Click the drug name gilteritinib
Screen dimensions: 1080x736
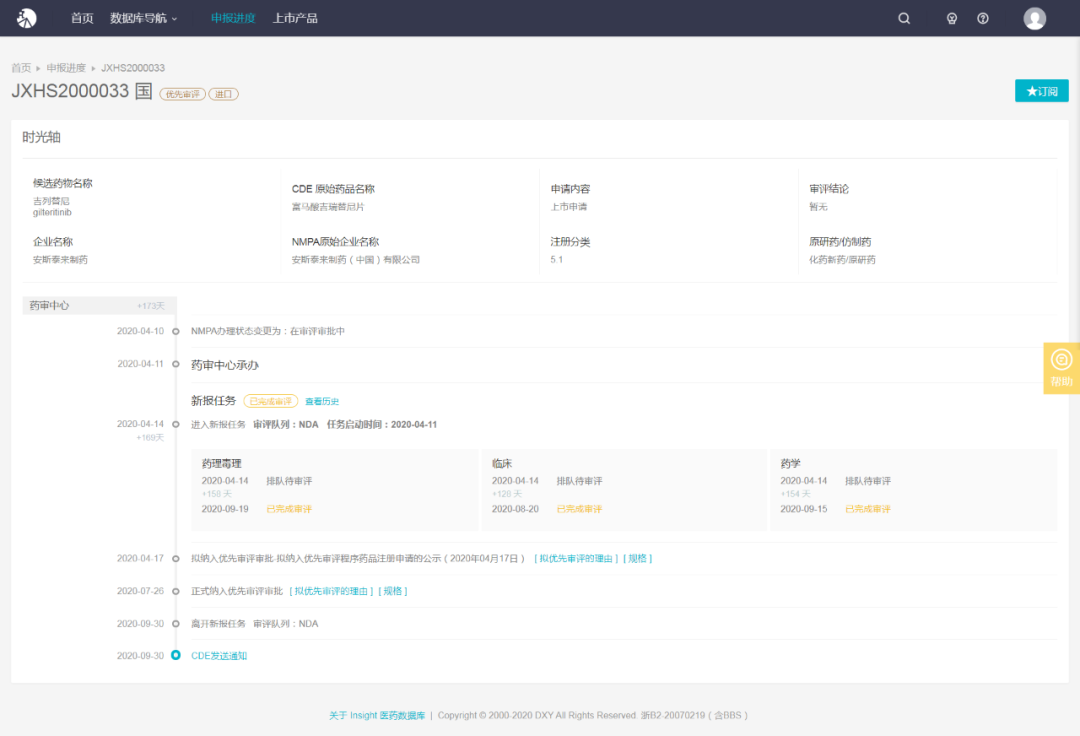(x=52, y=212)
